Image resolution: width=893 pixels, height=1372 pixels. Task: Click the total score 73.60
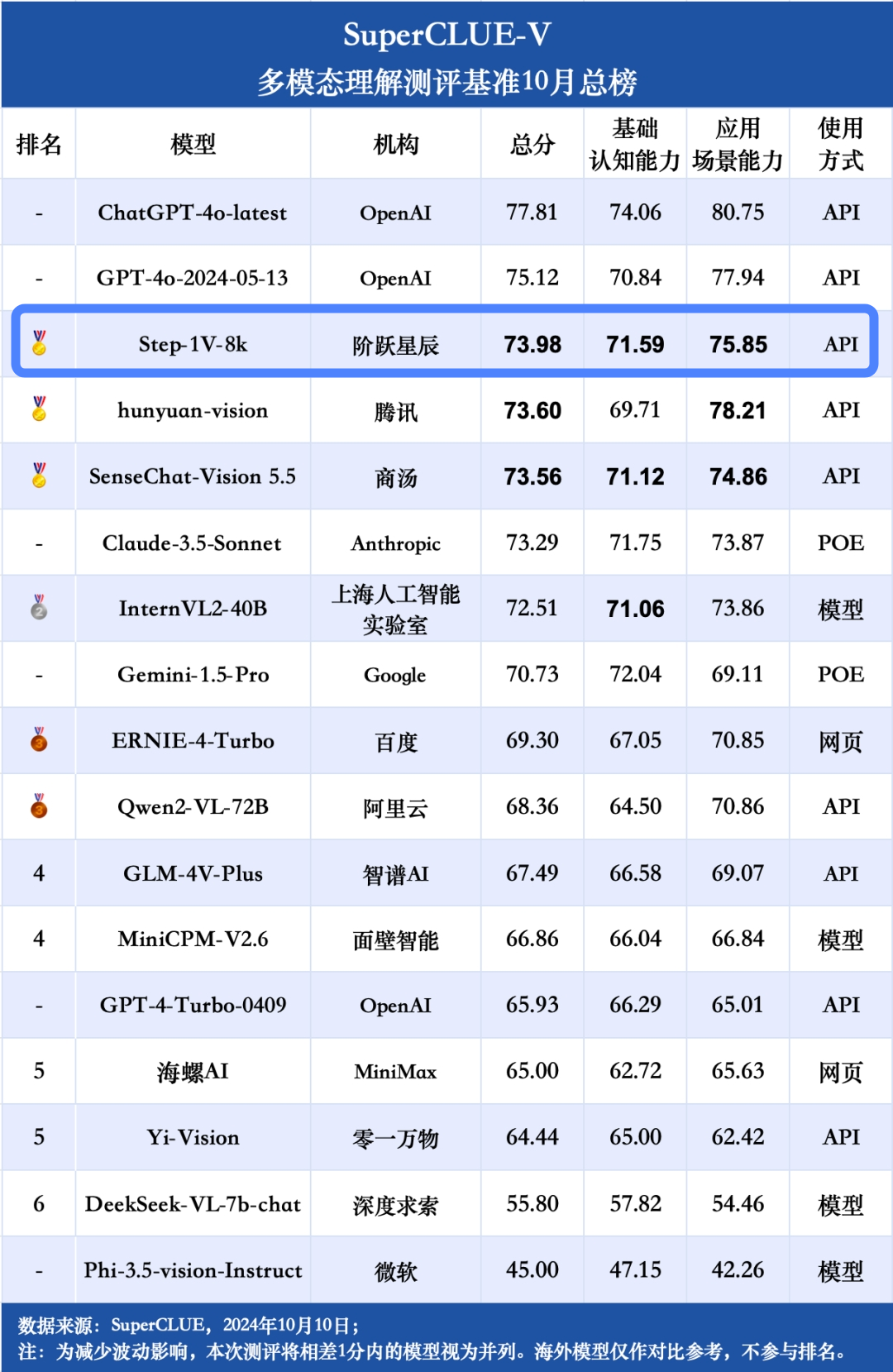(x=532, y=410)
